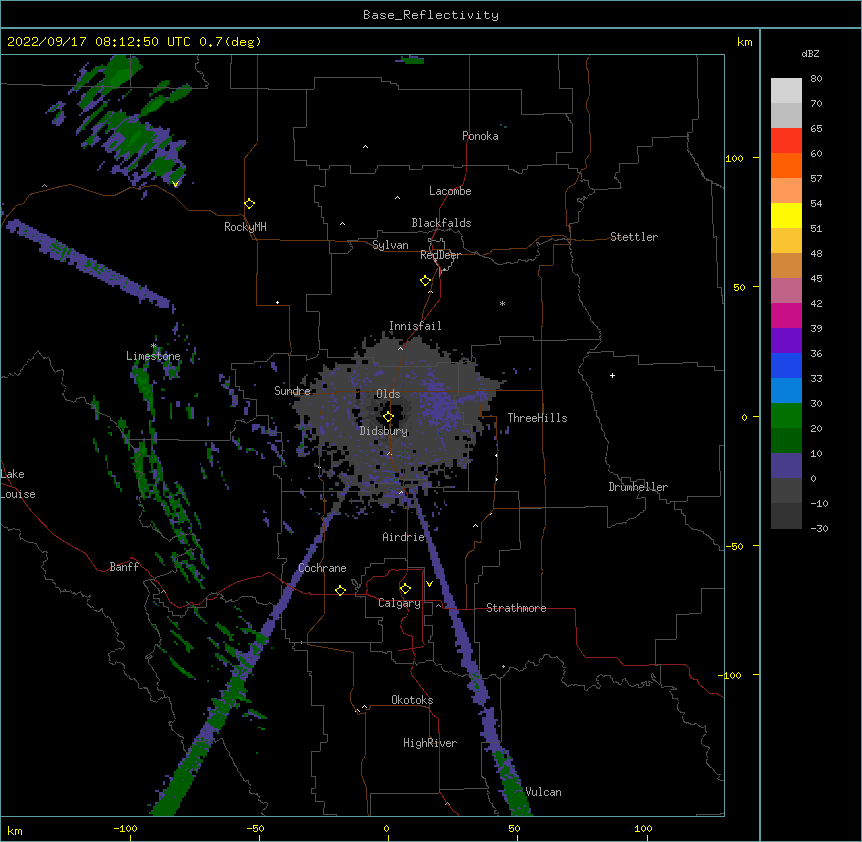This screenshot has height=842, width=862.
Task: Click the white plus marker north of Drumheller
Action: pos(612,375)
